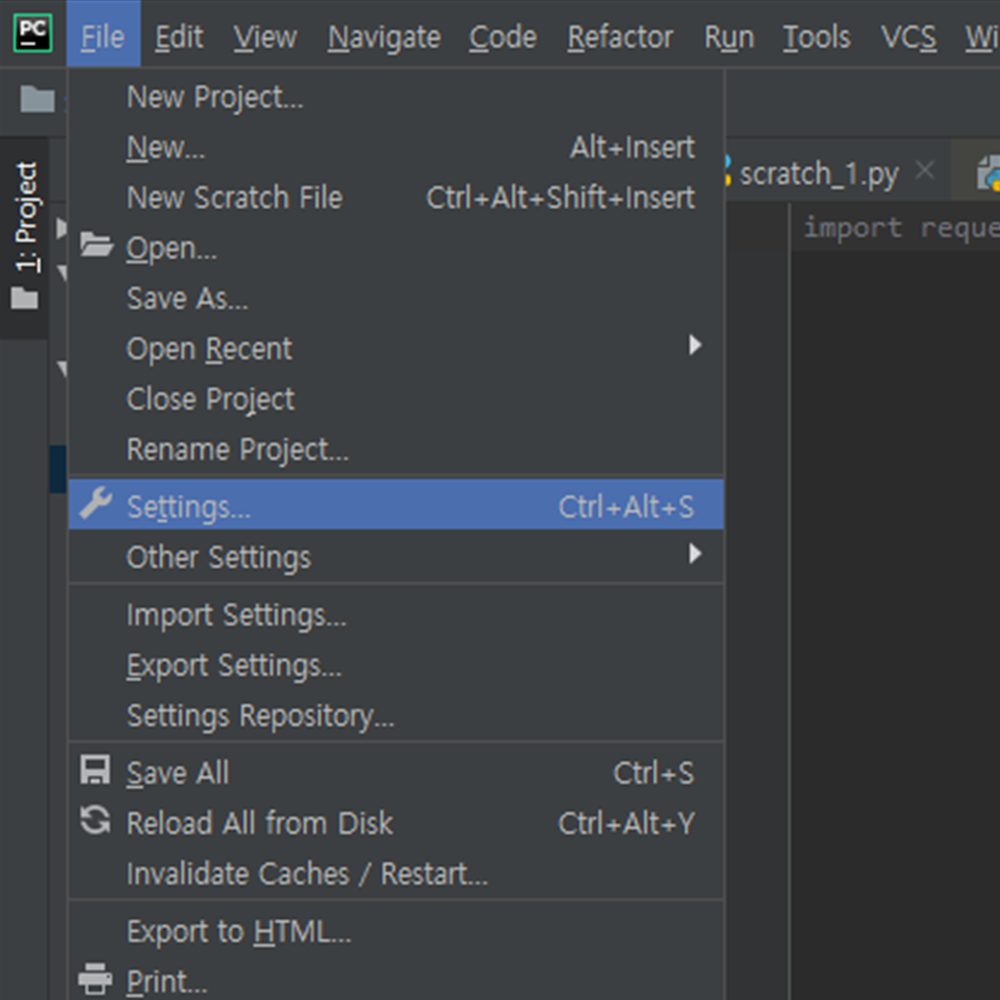Image resolution: width=1000 pixels, height=1000 pixels.
Task: Open the Refactor menu
Action: click(x=620, y=36)
